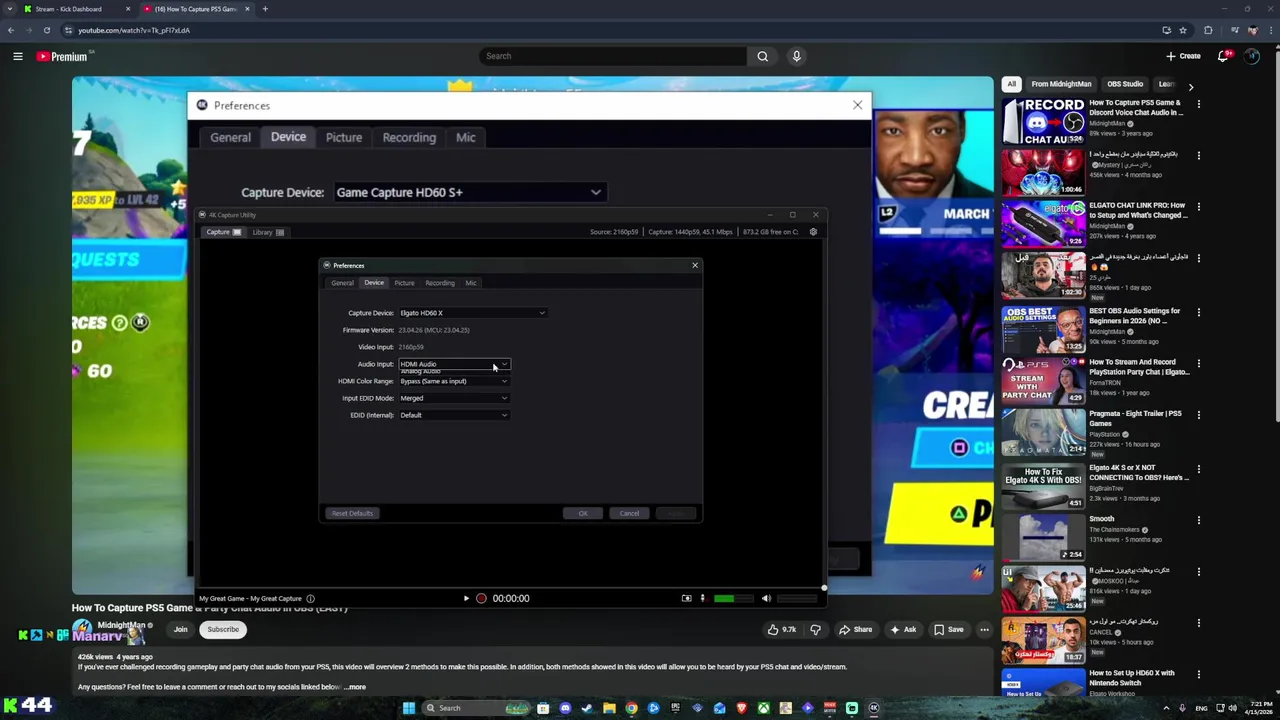Image resolution: width=1280 pixels, height=720 pixels.
Task: Switch to the Stream - Kick Dashboard browser tab
Action: pyautogui.click(x=77, y=9)
